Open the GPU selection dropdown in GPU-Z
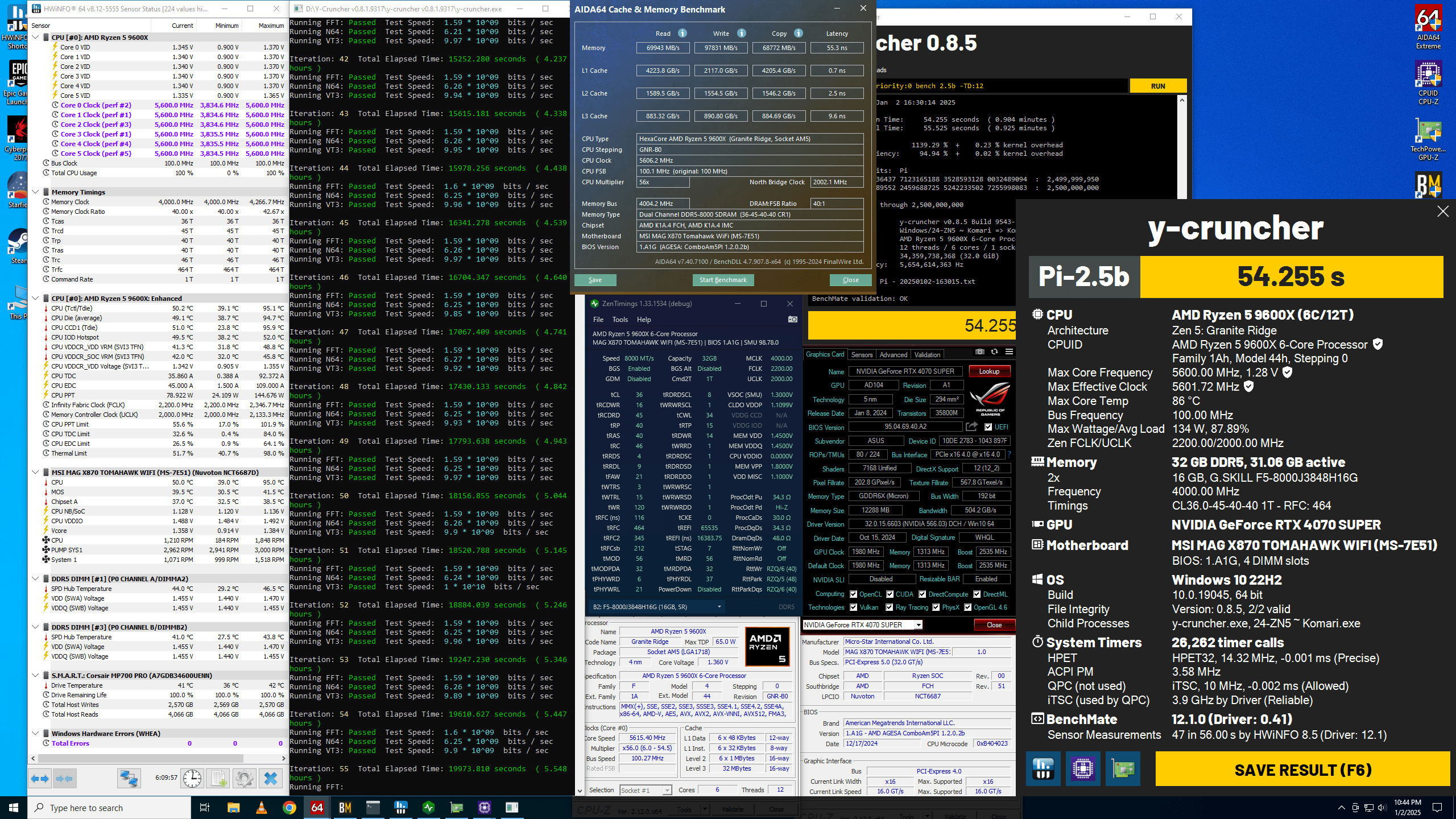Screen dimensions: 1456x819 pyautogui.click(x=918, y=625)
